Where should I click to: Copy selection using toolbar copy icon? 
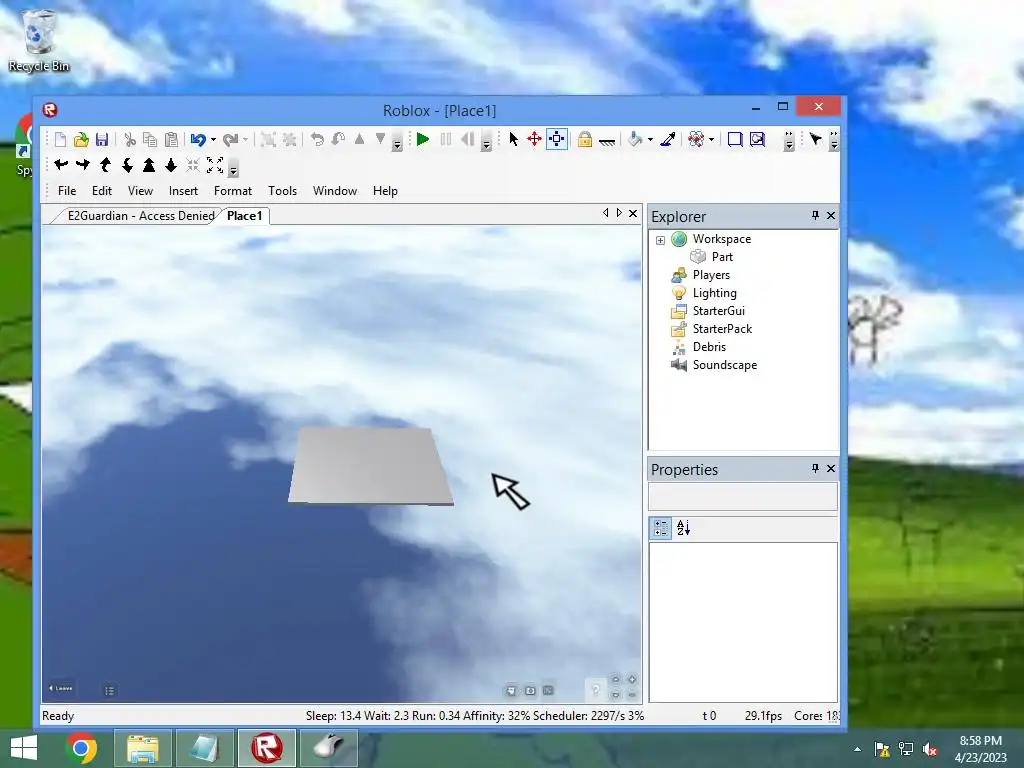pos(150,139)
